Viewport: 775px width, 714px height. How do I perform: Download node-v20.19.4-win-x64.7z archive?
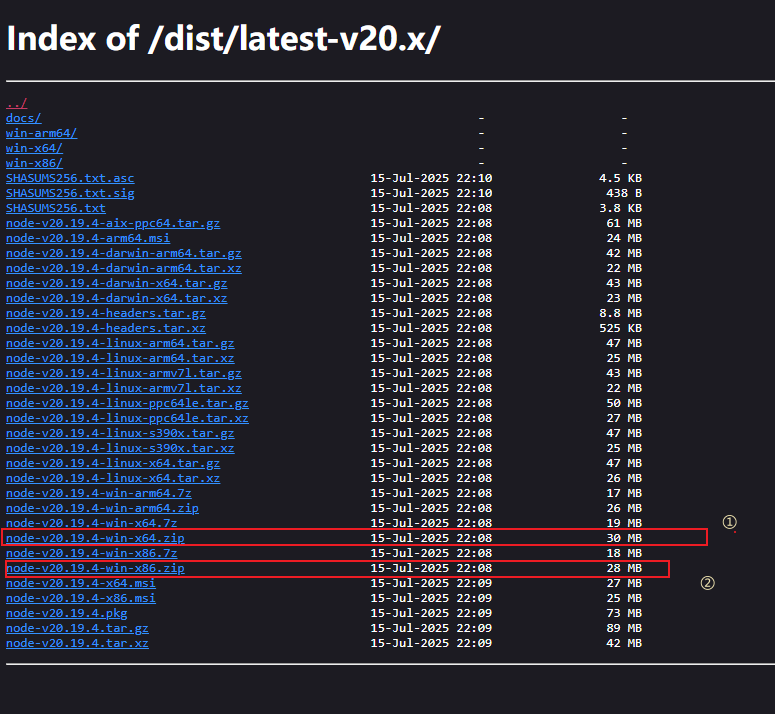pyautogui.click(x=91, y=523)
